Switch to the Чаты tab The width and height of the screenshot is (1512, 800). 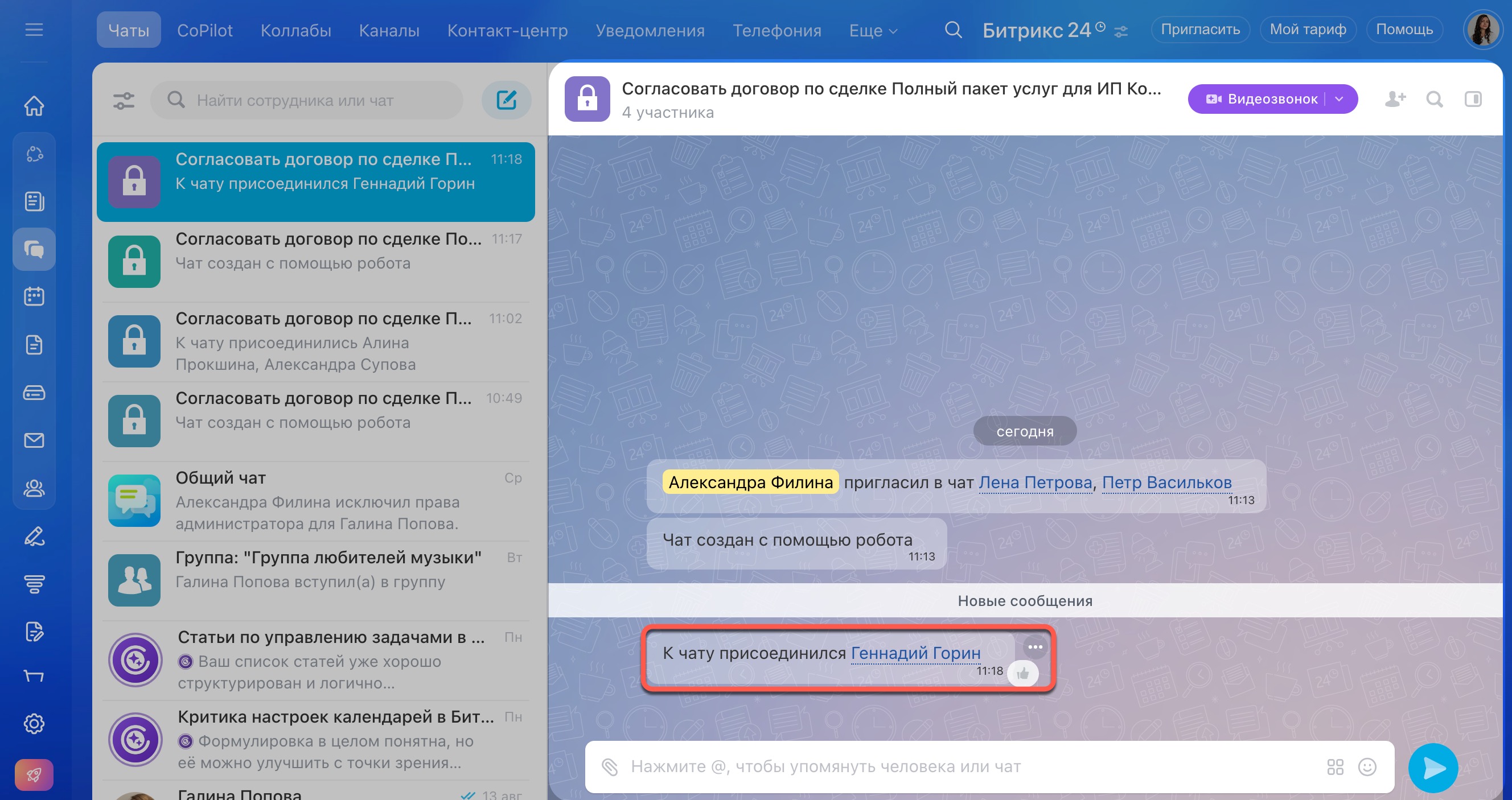point(129,30)
